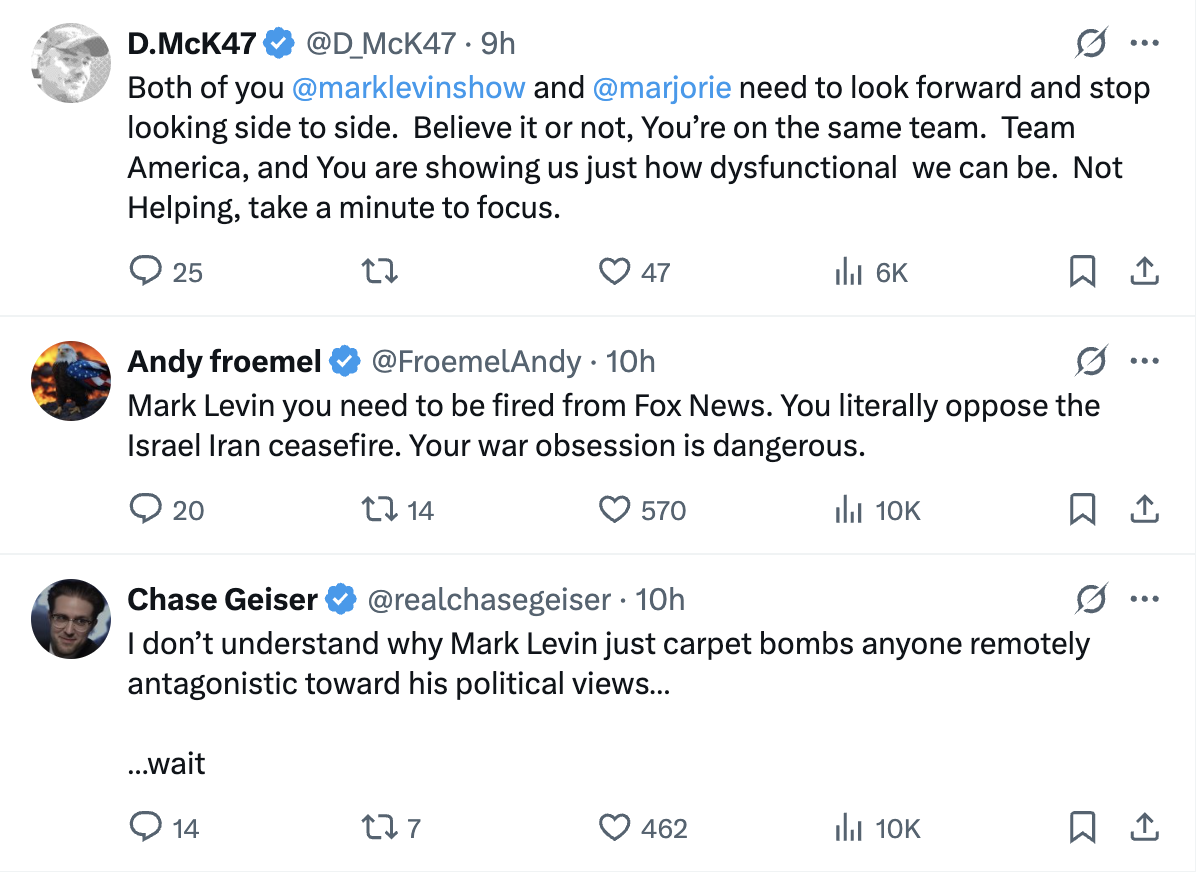
Task: Open more options on D.McK47's post
Action: 1144,43
